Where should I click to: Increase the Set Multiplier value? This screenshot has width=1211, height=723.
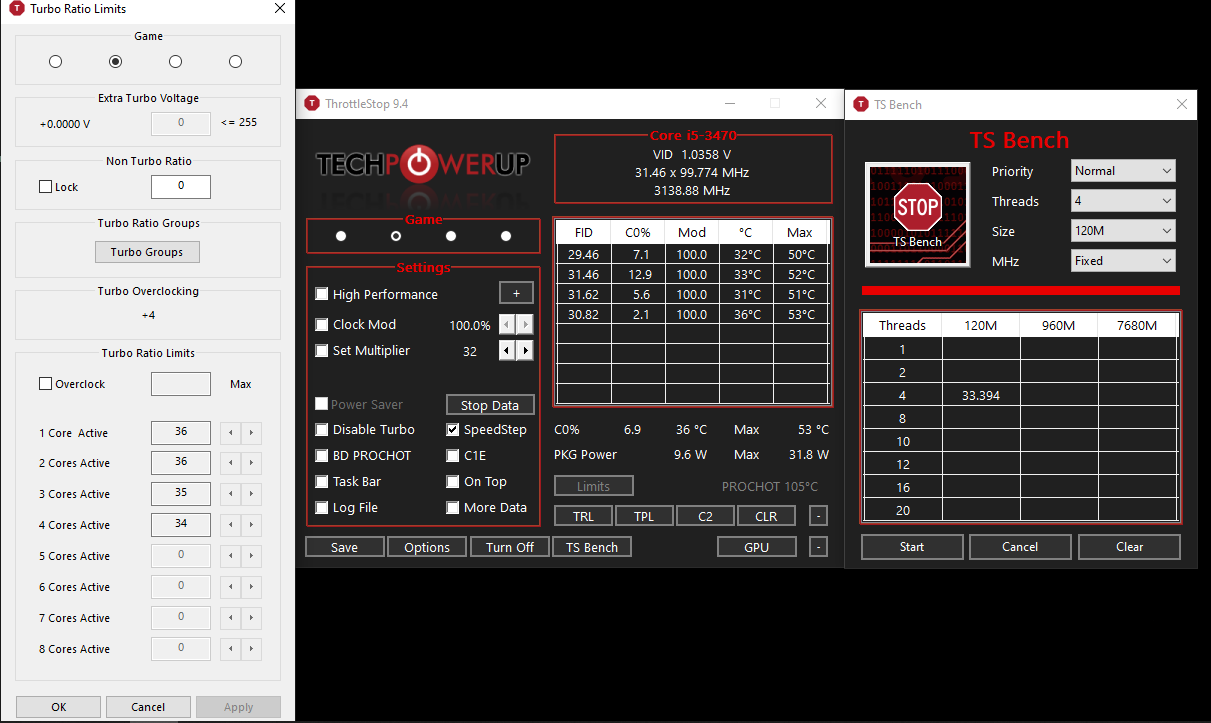pos(525,351)
